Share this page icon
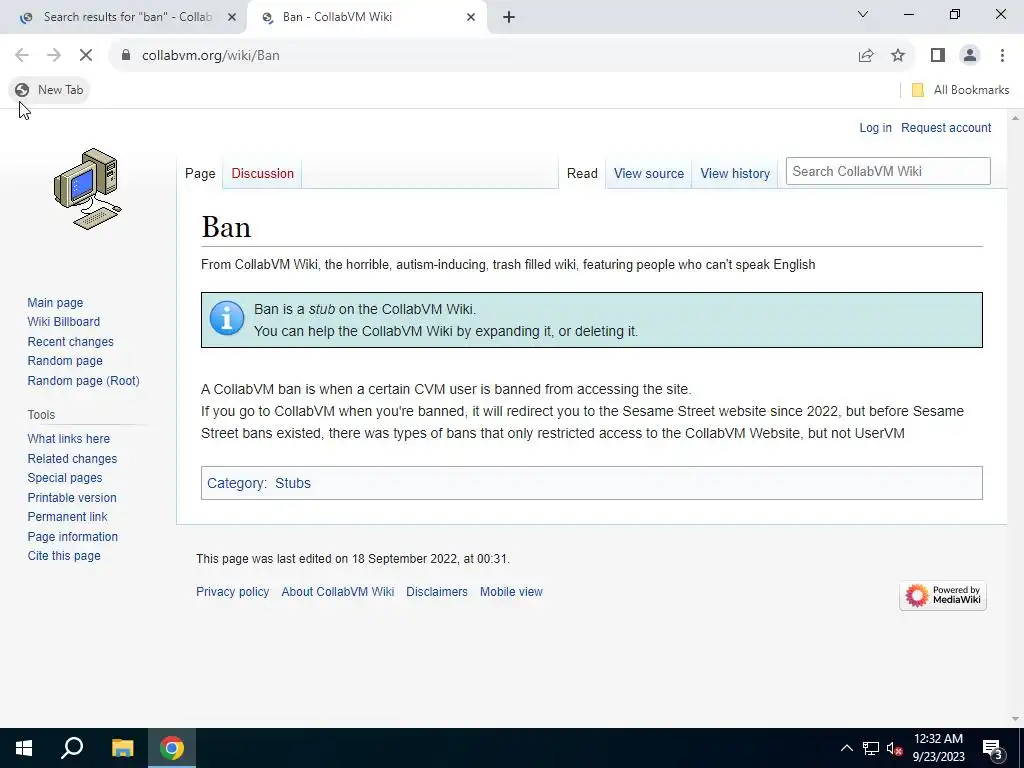The image size is (1024, 768). [x=866, y=56]
